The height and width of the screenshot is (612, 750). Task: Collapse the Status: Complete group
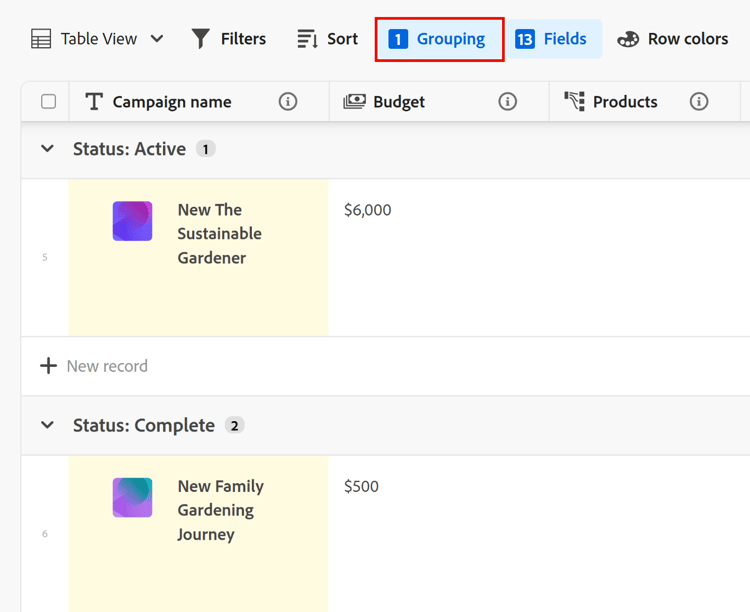click(x=47, y=425)
